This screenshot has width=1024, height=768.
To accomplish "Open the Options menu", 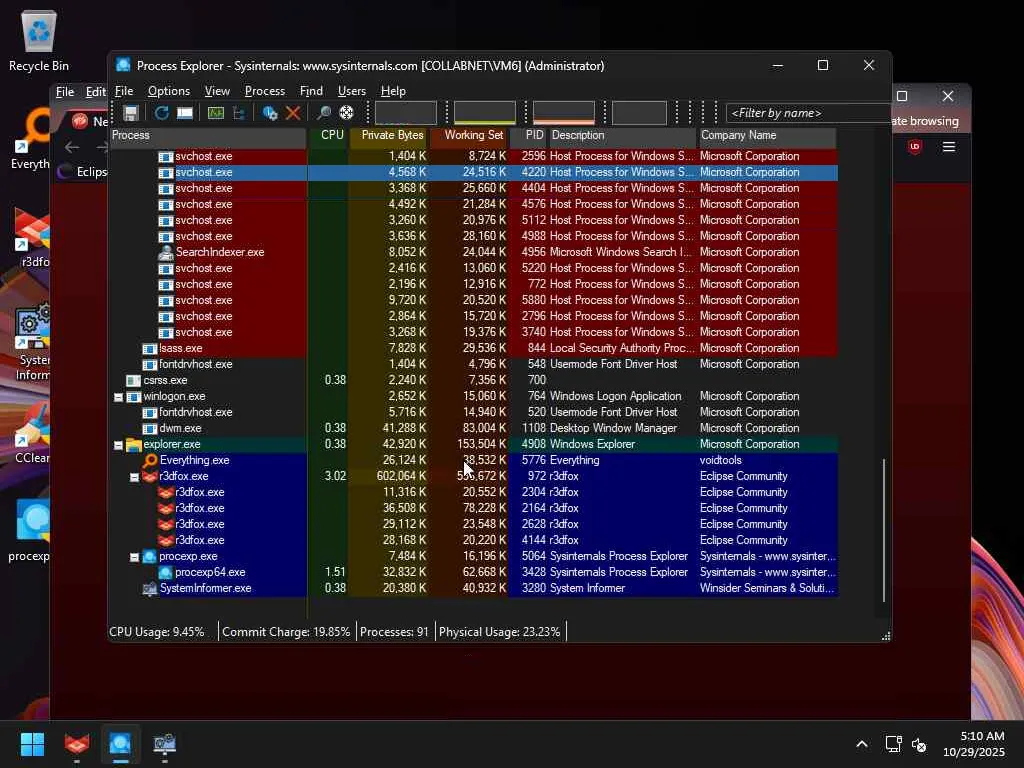I will pos(168,91).
